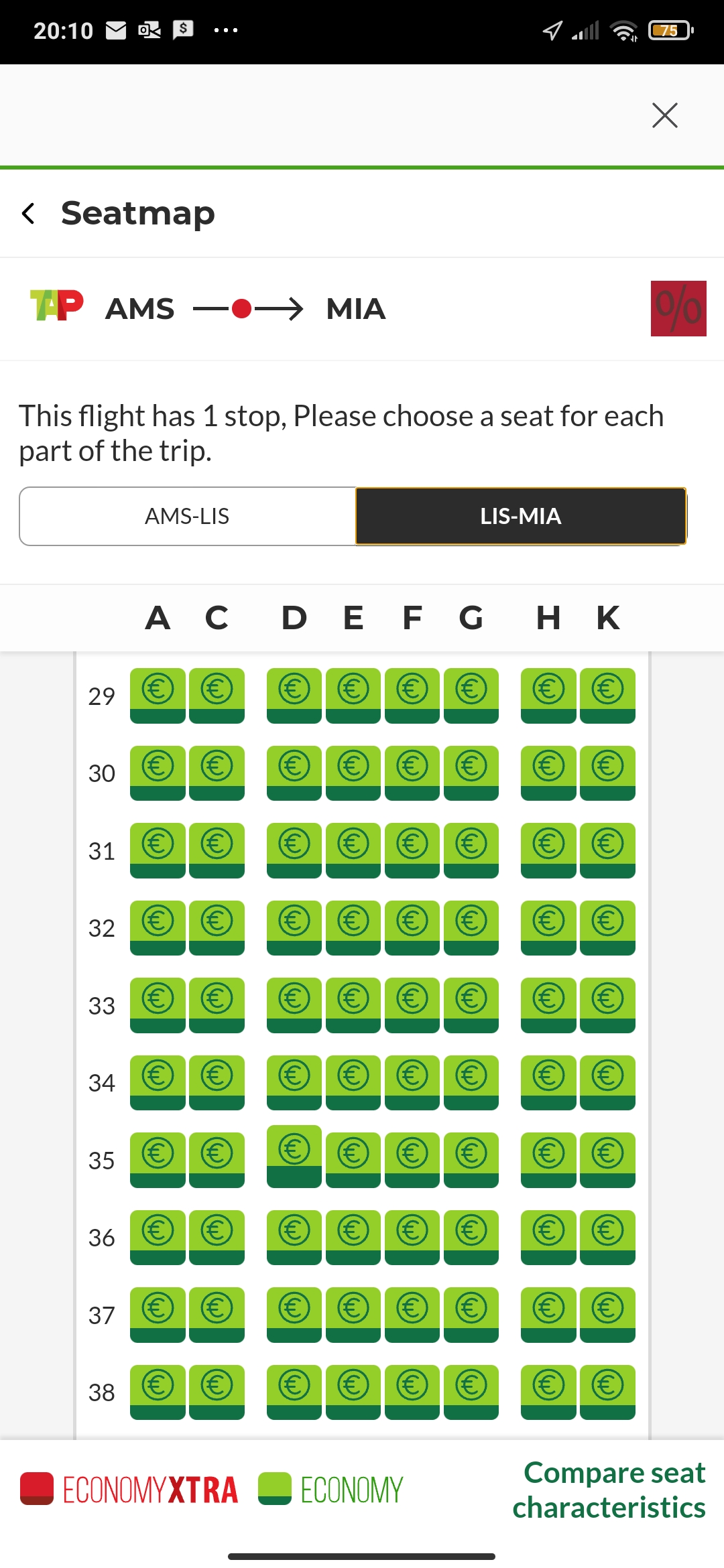Choose seat 34F
The width and height of the screenshot is (724, 1568).
412,1082
